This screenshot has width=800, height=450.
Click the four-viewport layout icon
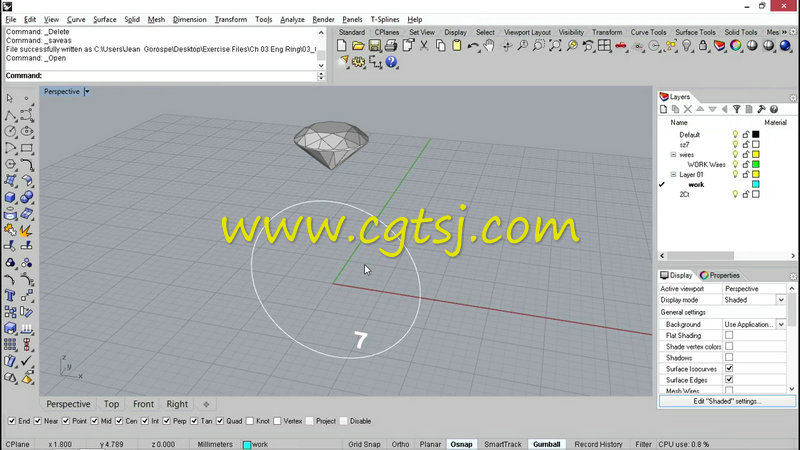(604, 46)
